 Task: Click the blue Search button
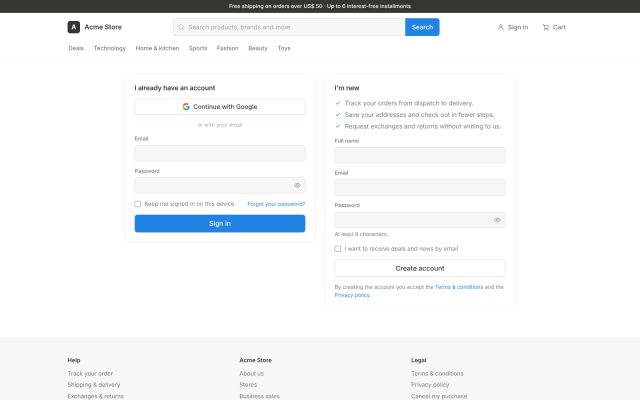422,27
